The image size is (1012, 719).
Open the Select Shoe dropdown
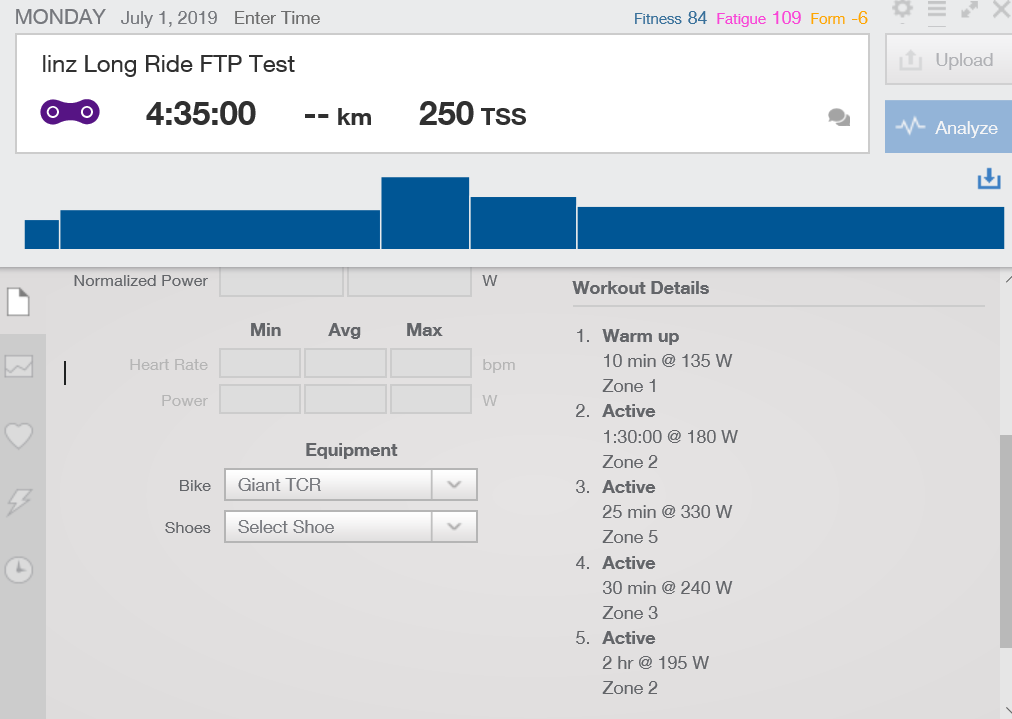click(x=330, y=527)
